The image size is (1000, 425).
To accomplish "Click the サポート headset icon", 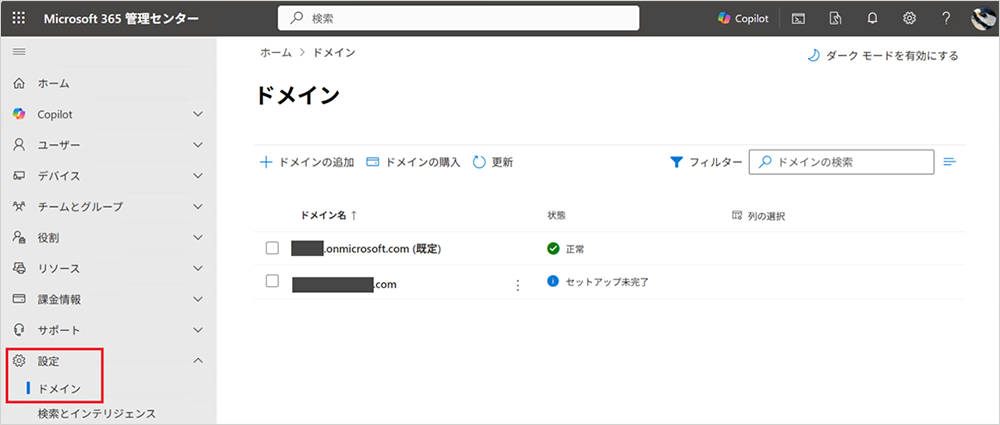I will (x=19, y=330).
